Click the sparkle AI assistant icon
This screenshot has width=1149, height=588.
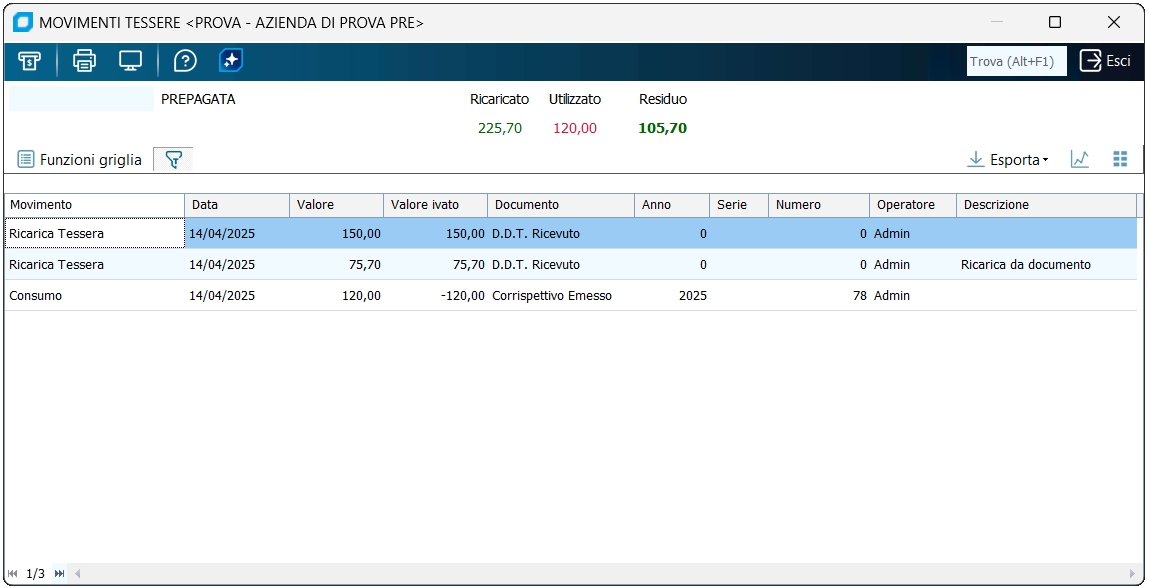(231, 61)
